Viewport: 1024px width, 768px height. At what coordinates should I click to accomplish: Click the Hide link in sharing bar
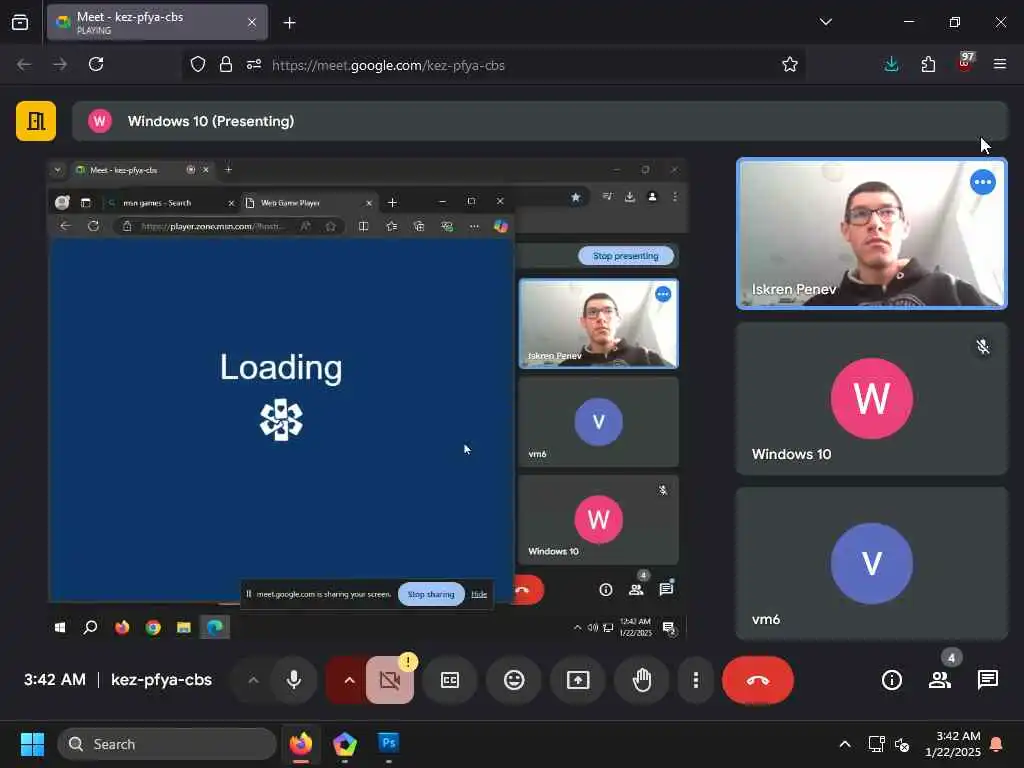click(479, 594)
